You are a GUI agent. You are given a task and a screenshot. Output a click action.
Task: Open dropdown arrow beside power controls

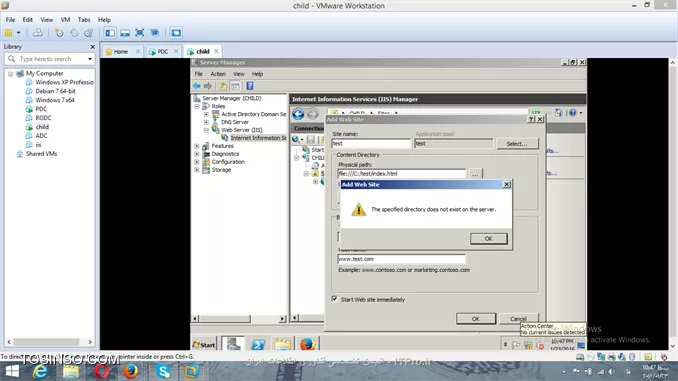[19, 32]
